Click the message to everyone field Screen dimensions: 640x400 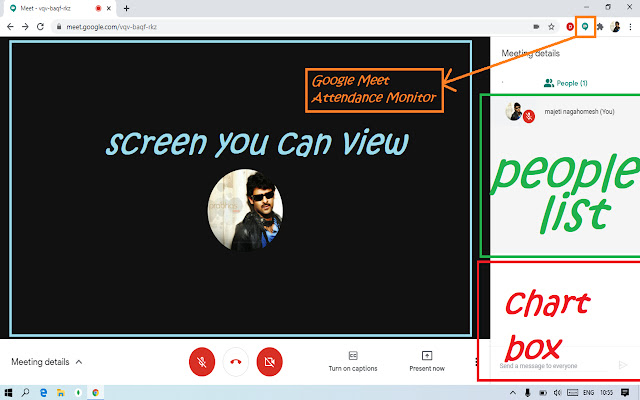(x=553, y=366)
